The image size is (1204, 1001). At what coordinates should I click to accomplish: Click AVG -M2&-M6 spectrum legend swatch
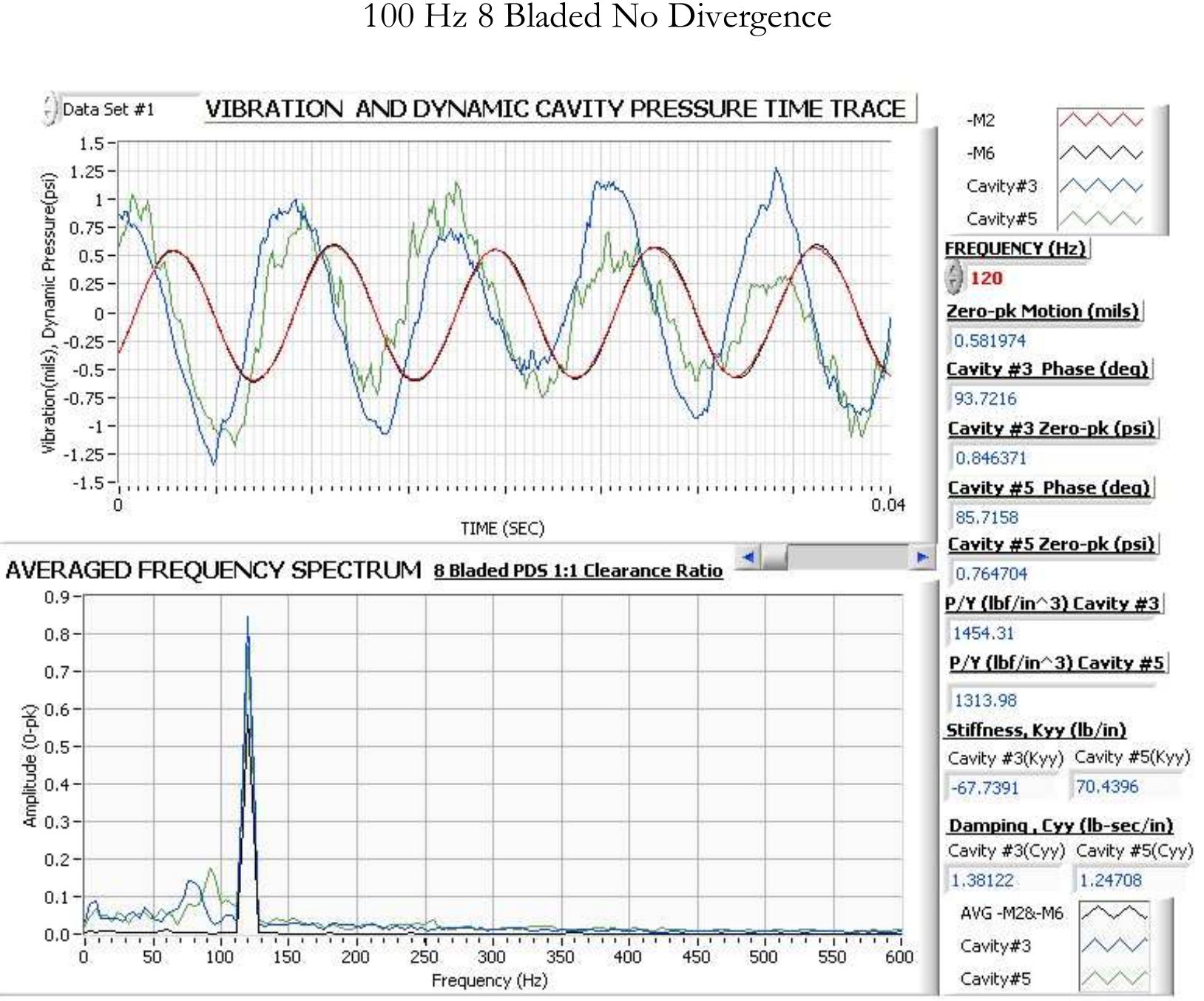(x=1114, y=913)
